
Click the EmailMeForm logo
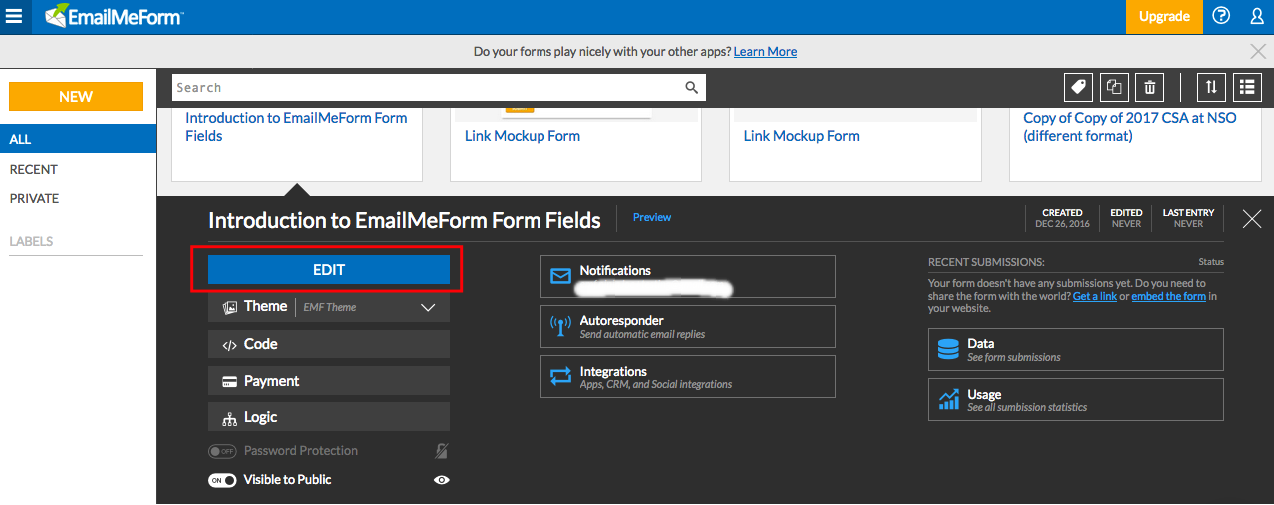tap(113, 16)
